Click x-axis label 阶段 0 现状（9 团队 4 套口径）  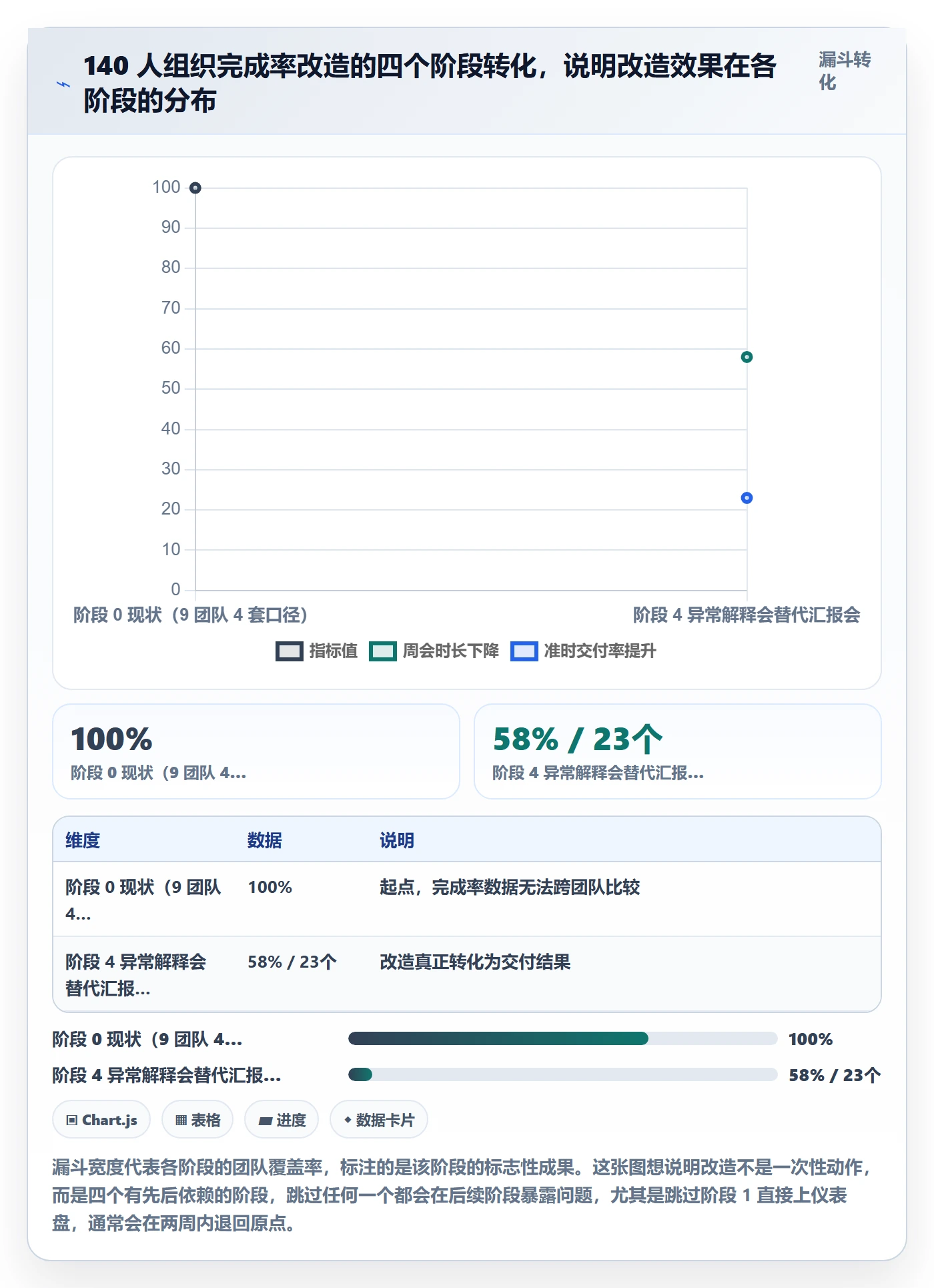[190, 615]
